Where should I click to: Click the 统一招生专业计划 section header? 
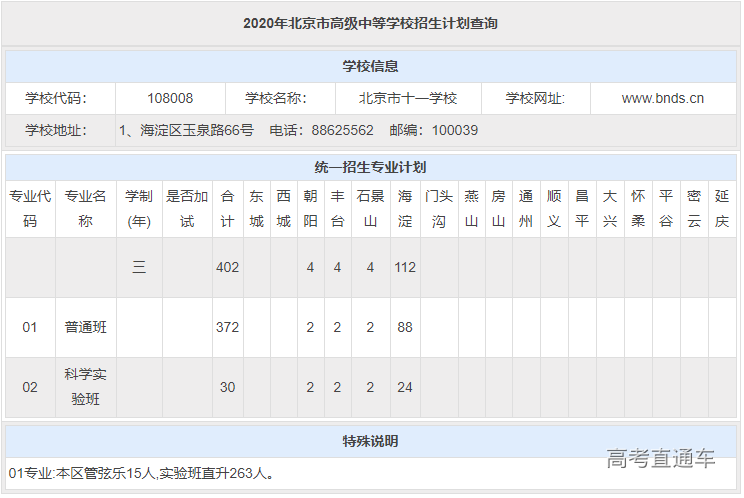tap(371, 167)
